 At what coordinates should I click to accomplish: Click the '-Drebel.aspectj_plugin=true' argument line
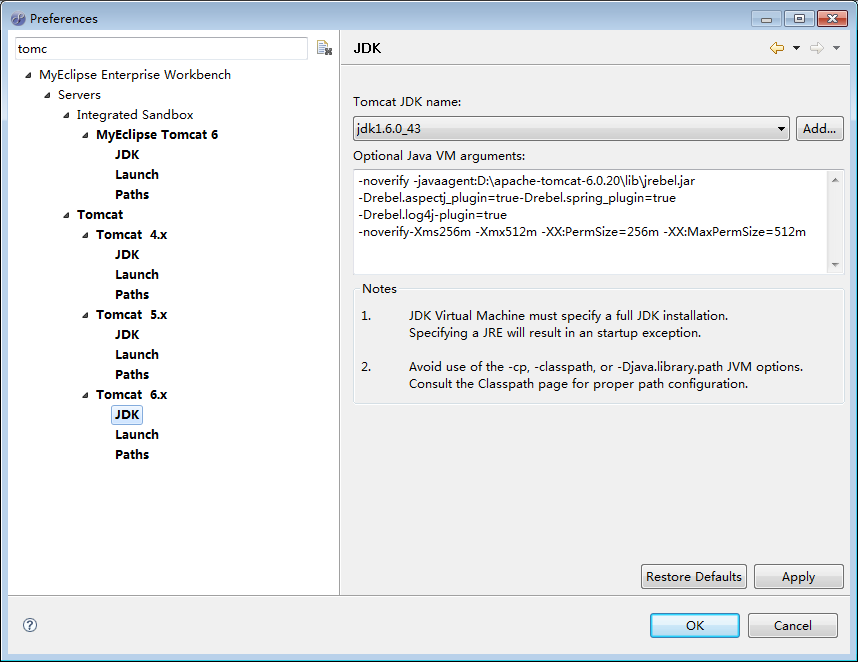pyautogui.click(x=517, y=198)
